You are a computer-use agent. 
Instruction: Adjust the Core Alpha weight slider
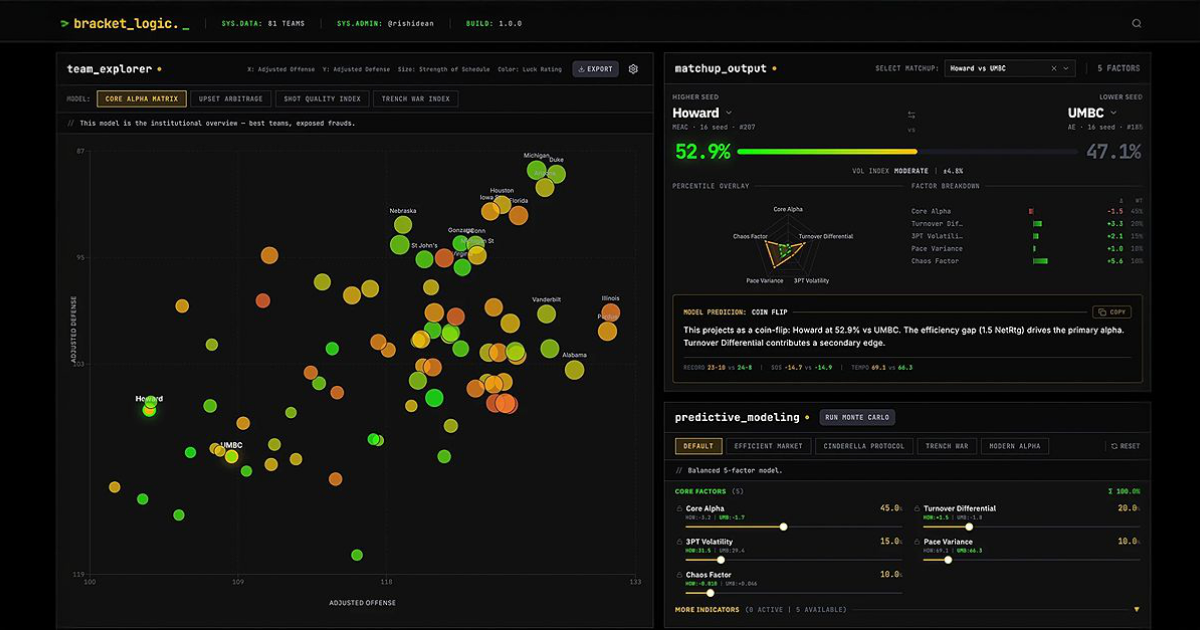point(783,525)
